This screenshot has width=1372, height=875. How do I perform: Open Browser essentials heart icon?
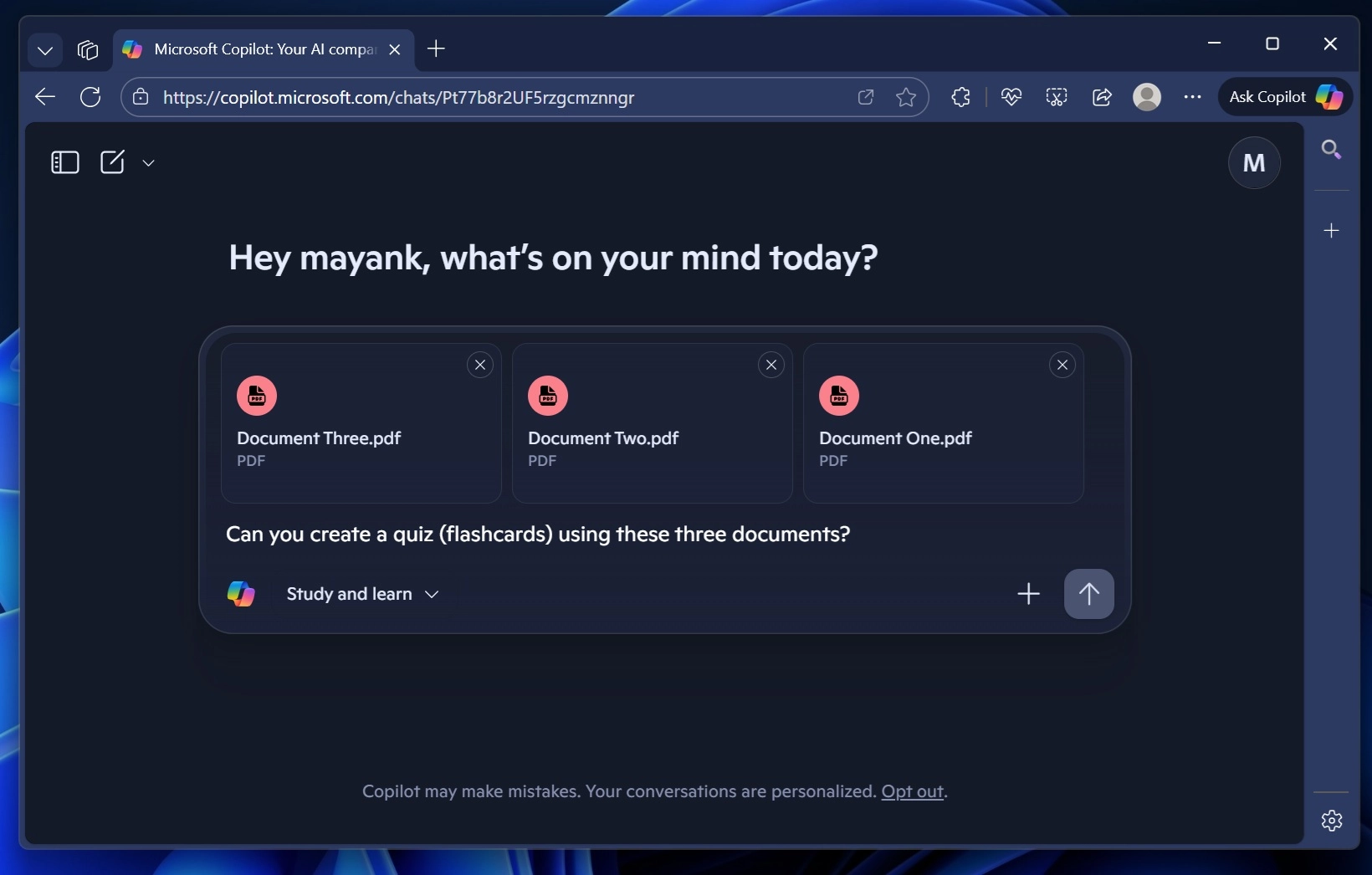pyautogui.click(x=1011, y=97)
